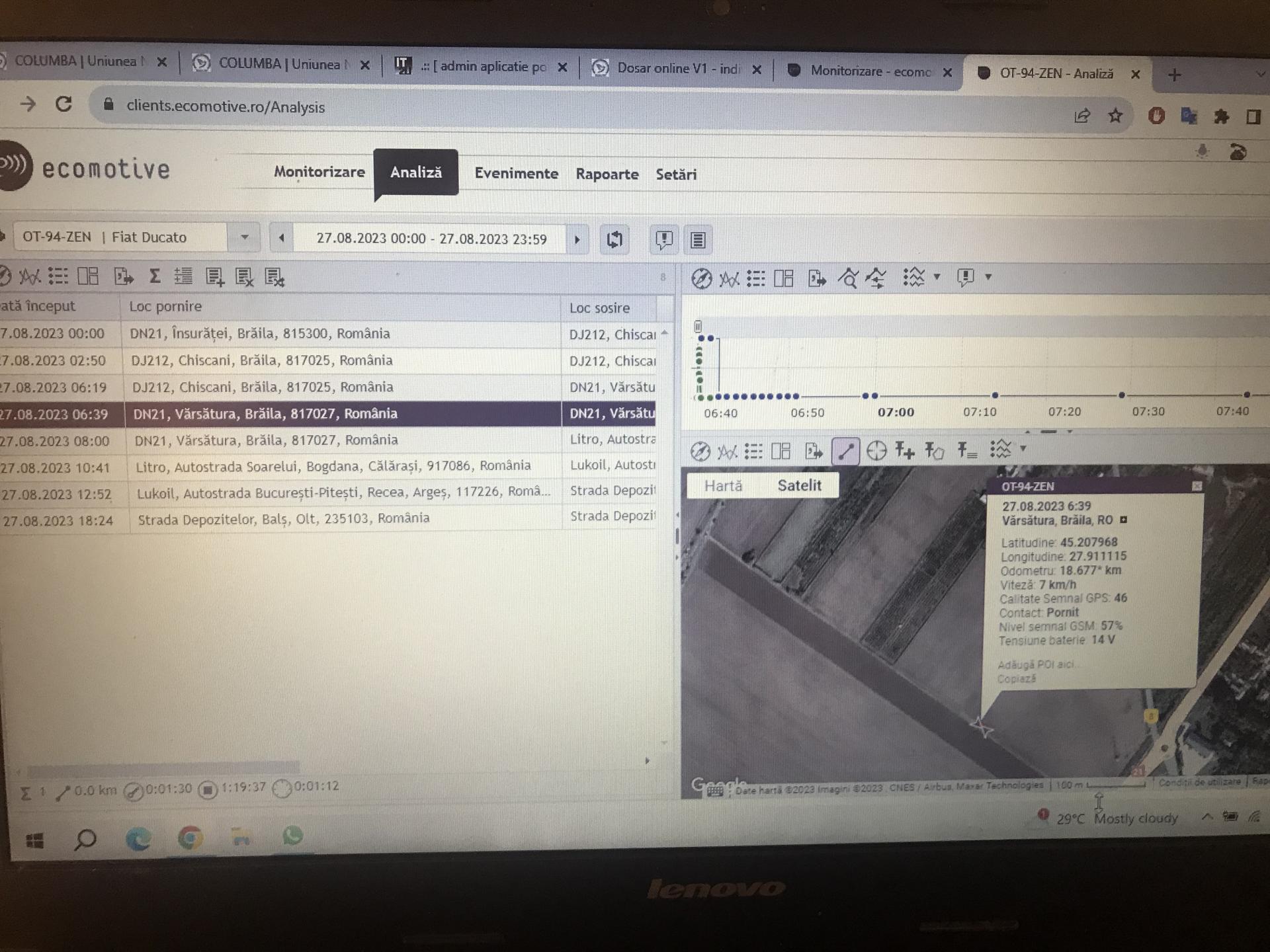Image resolution: width=1270 pixels, height=952 pixels.
Task: Switch map to Satelit view
Action: [x=799, y=486]
